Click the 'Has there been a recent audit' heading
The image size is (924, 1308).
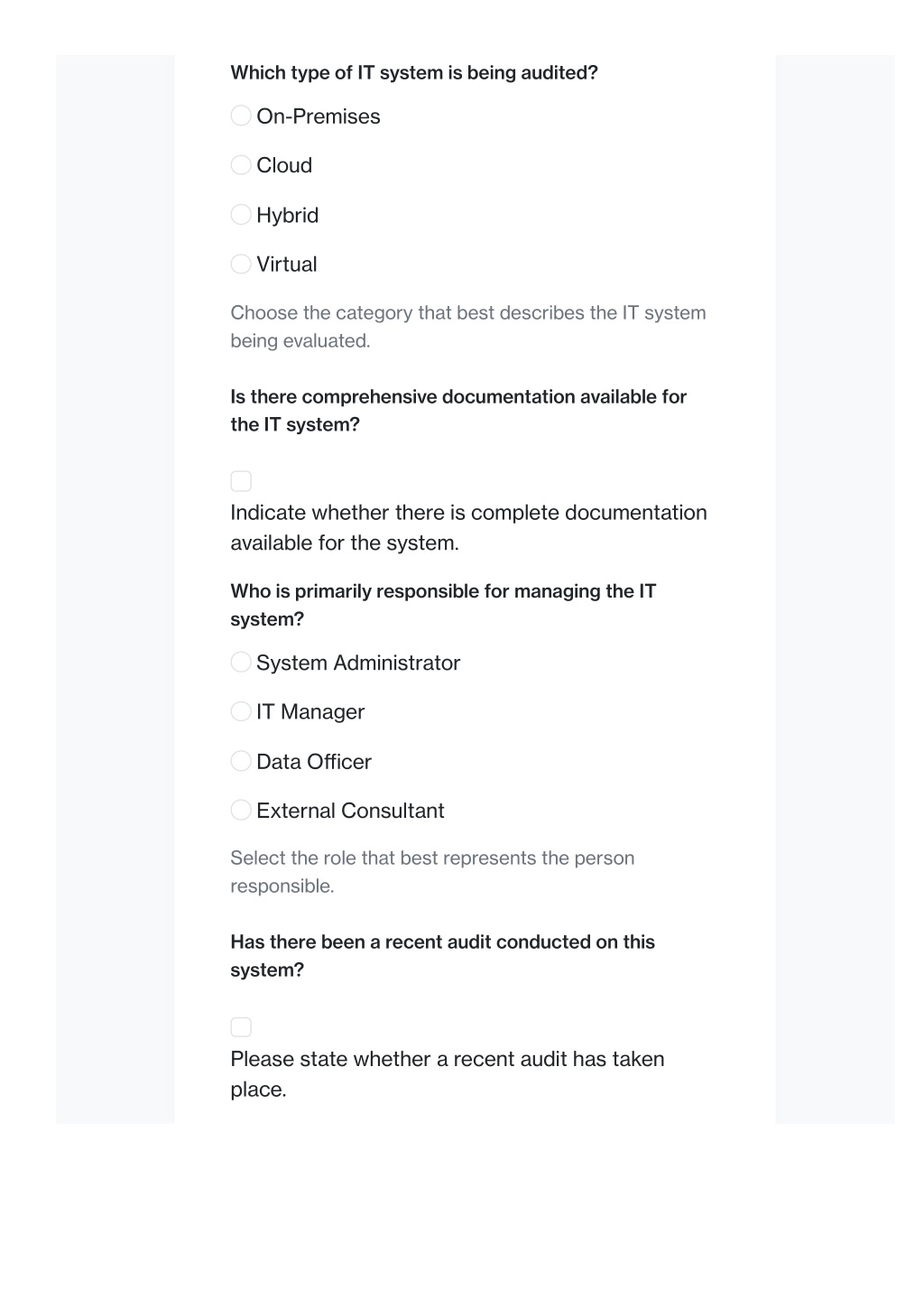(442, 956)
